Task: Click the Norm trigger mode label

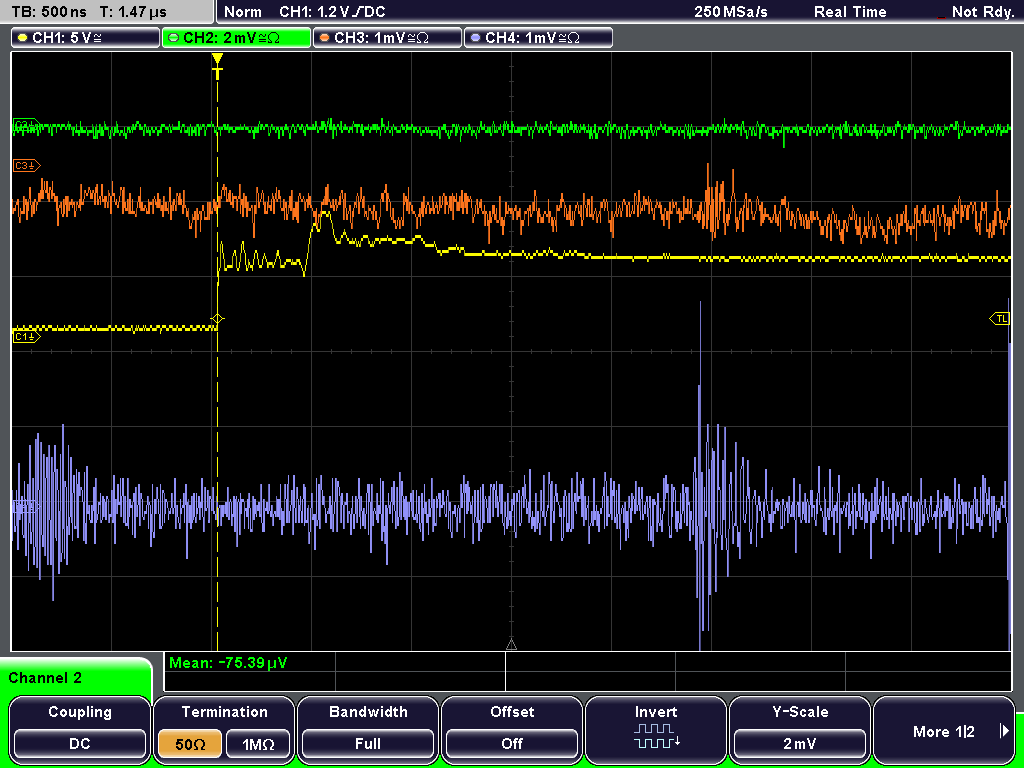Action: point(242,12)
